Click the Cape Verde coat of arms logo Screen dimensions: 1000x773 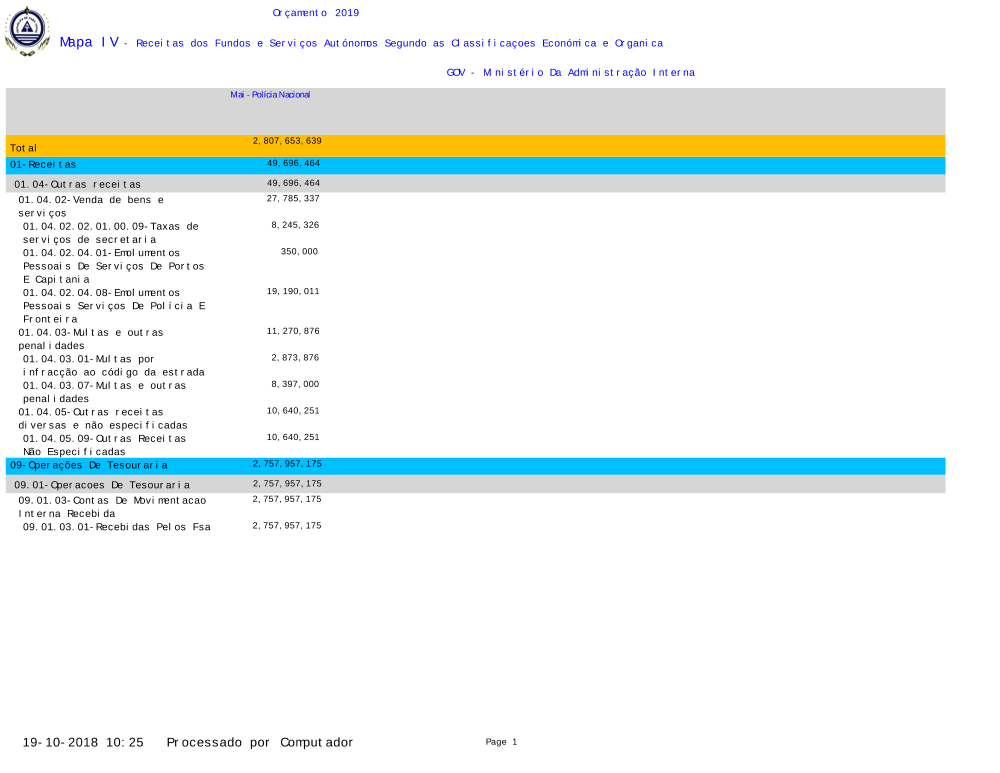(27, 31)
